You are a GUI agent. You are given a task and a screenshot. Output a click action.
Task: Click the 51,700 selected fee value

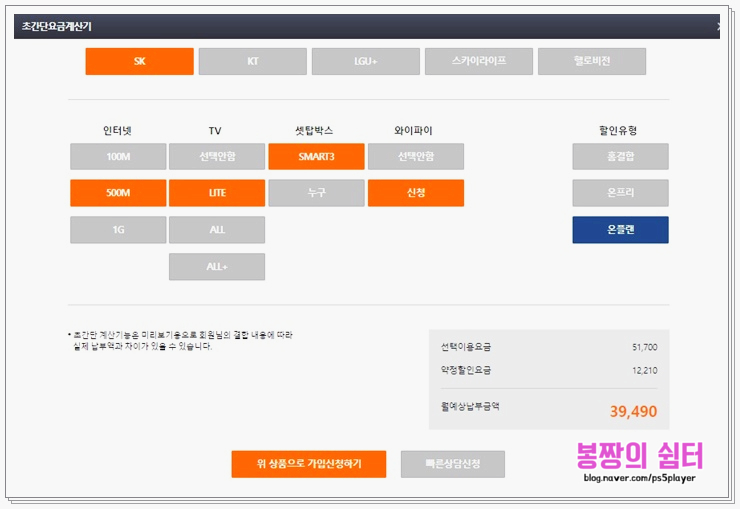tap(645, 347)
